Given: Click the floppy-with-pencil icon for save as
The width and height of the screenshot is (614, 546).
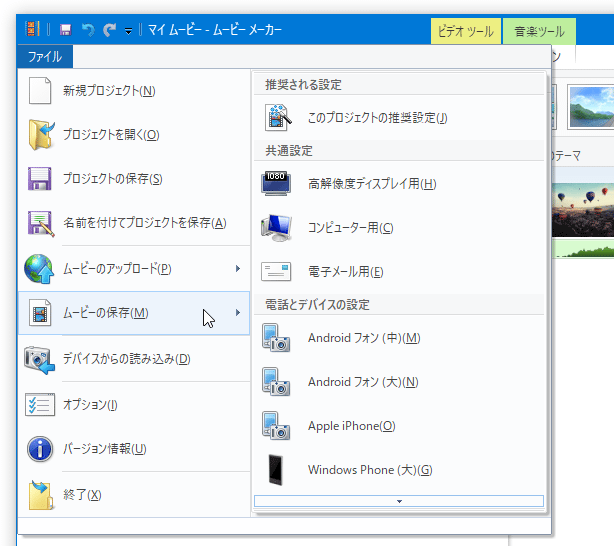Looking at the screenshot, I should pyautogui.click(x=41, y=223).
